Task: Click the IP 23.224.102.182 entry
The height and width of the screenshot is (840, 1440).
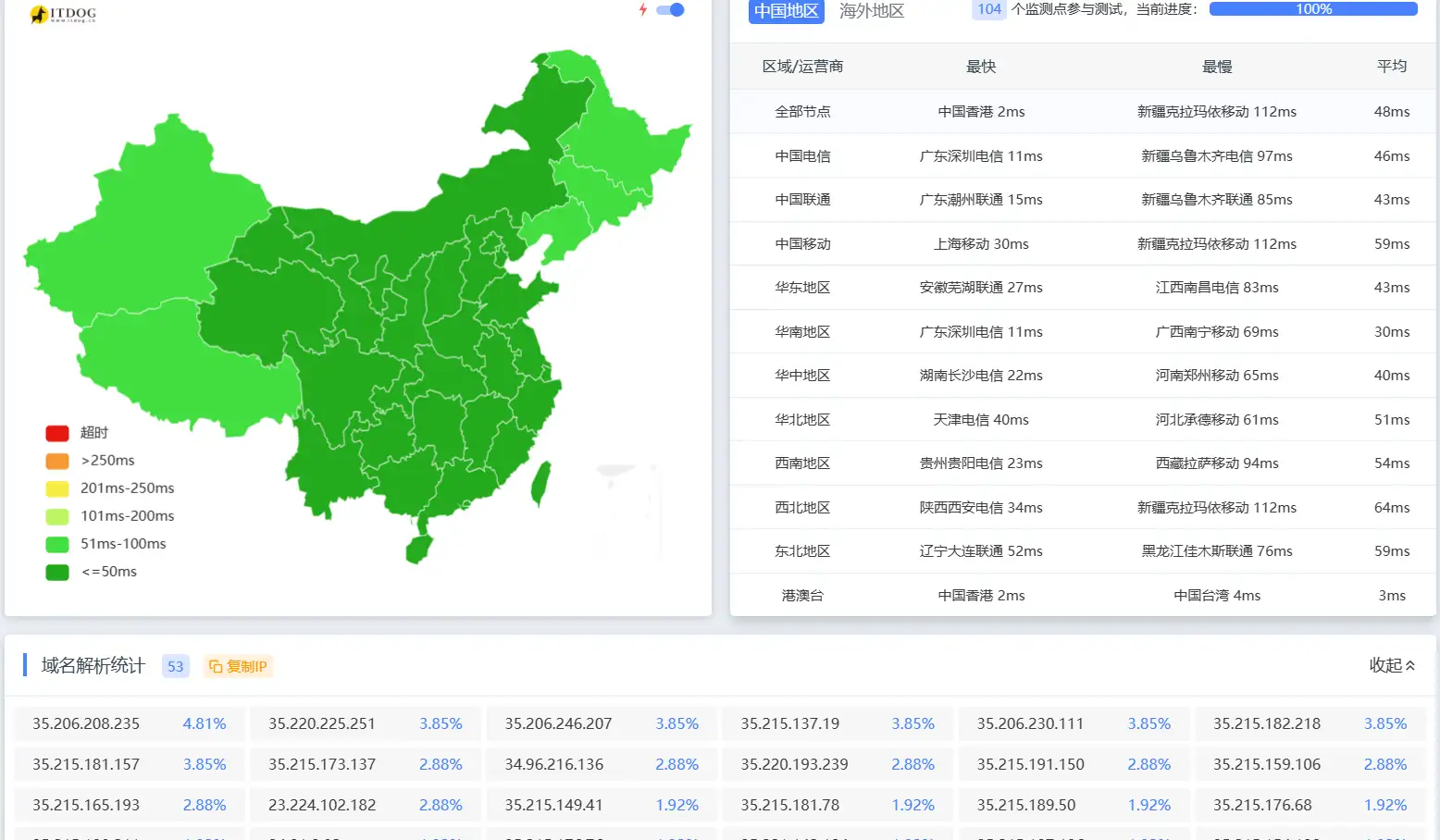Action: pyautogui.click(x=322, y=805)
